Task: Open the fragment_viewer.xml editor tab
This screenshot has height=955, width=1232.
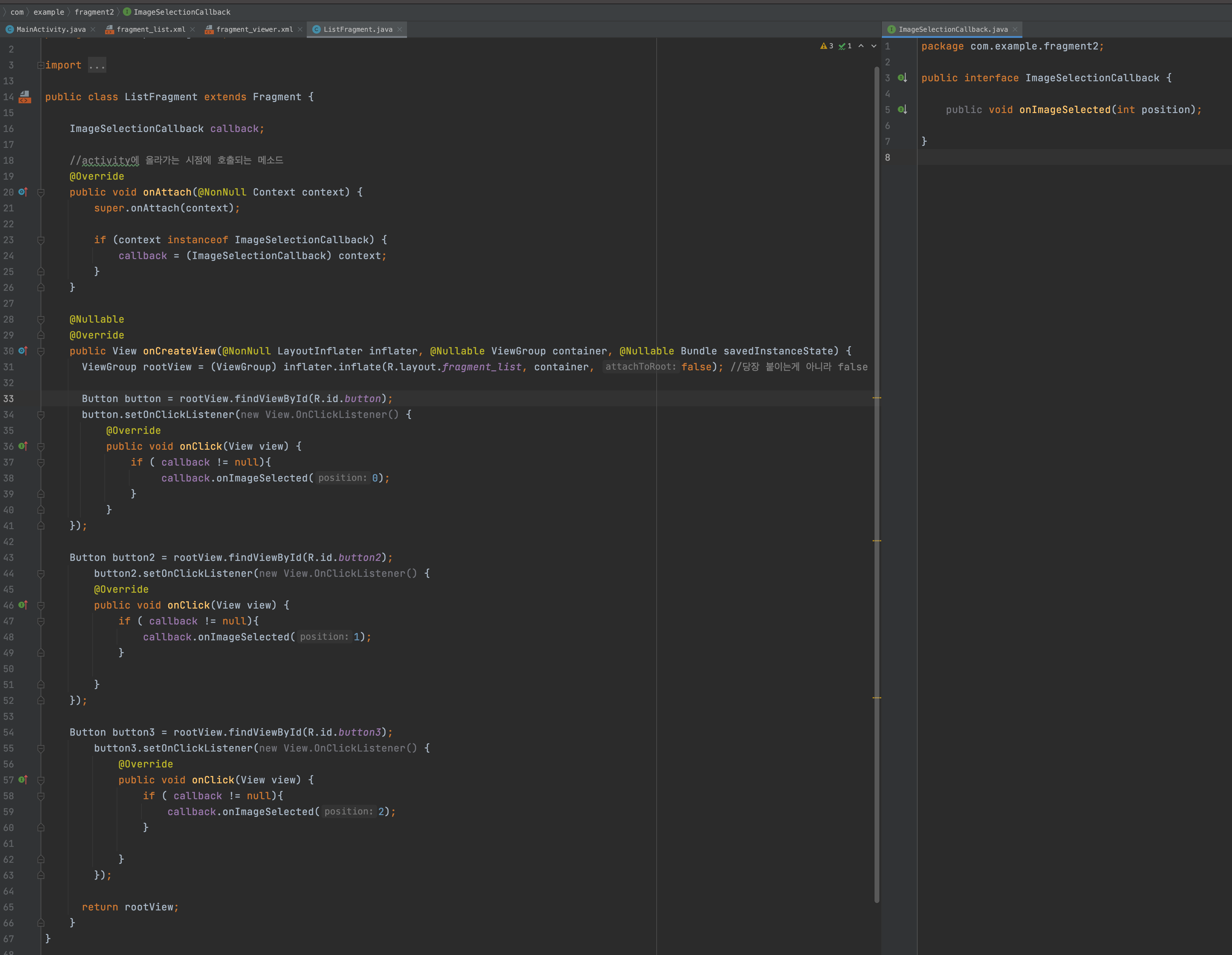Action: point(254,29)
